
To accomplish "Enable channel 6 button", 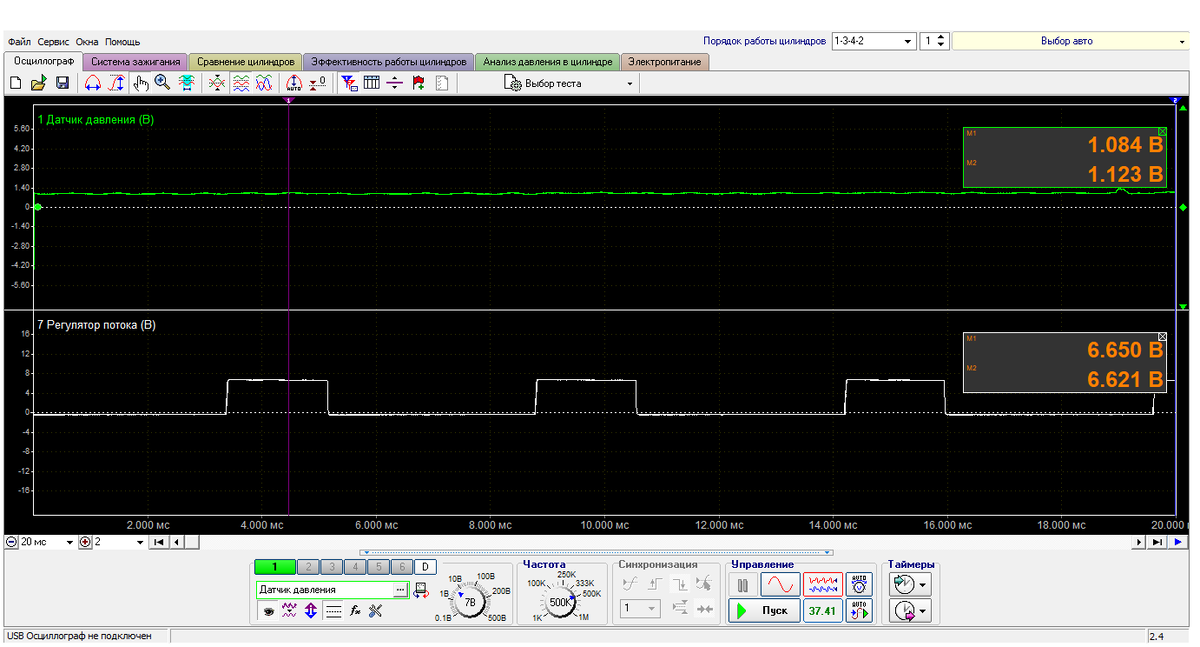I will (401, 567).
